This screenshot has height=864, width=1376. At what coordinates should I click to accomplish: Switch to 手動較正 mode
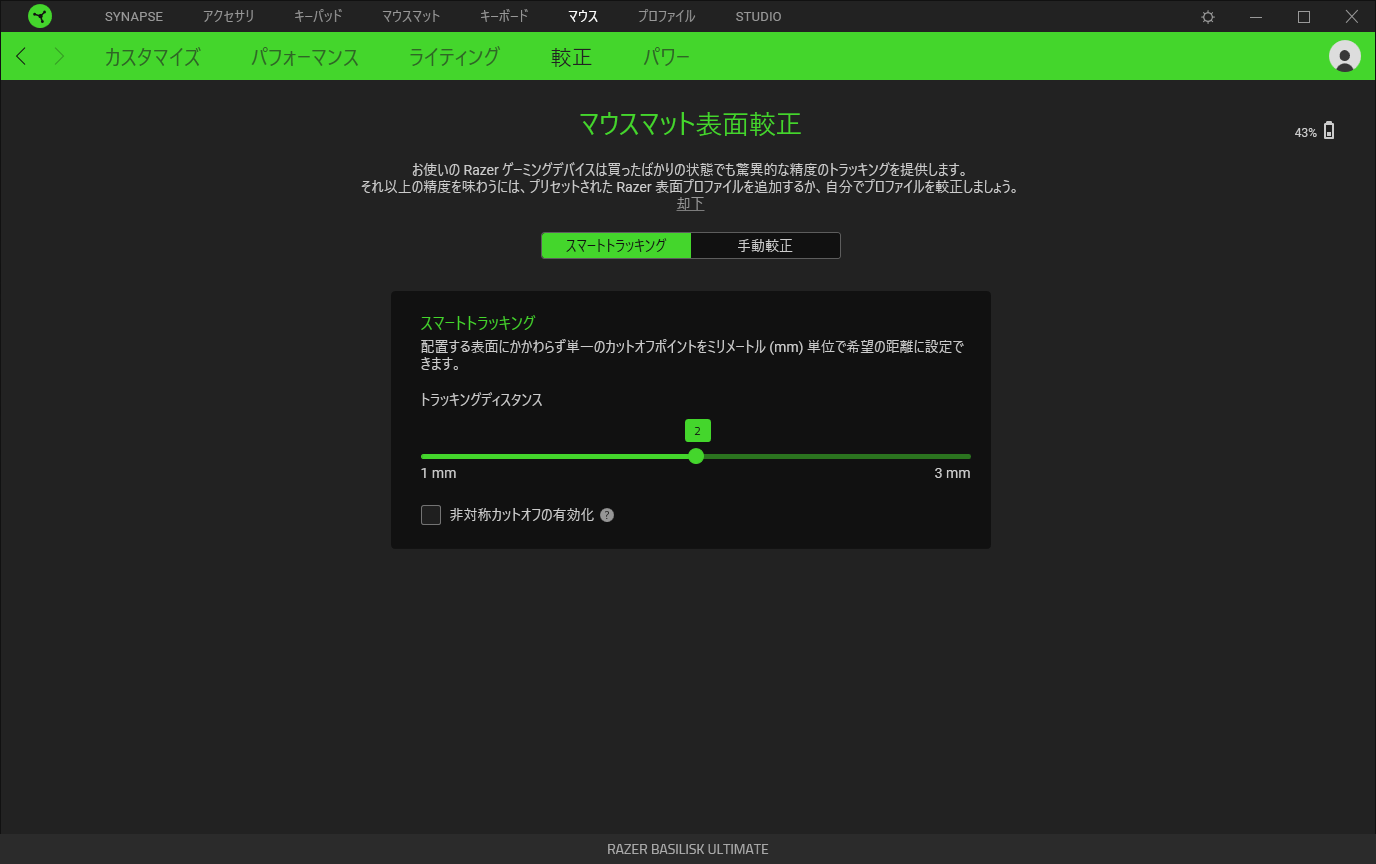tap(765, 245)
